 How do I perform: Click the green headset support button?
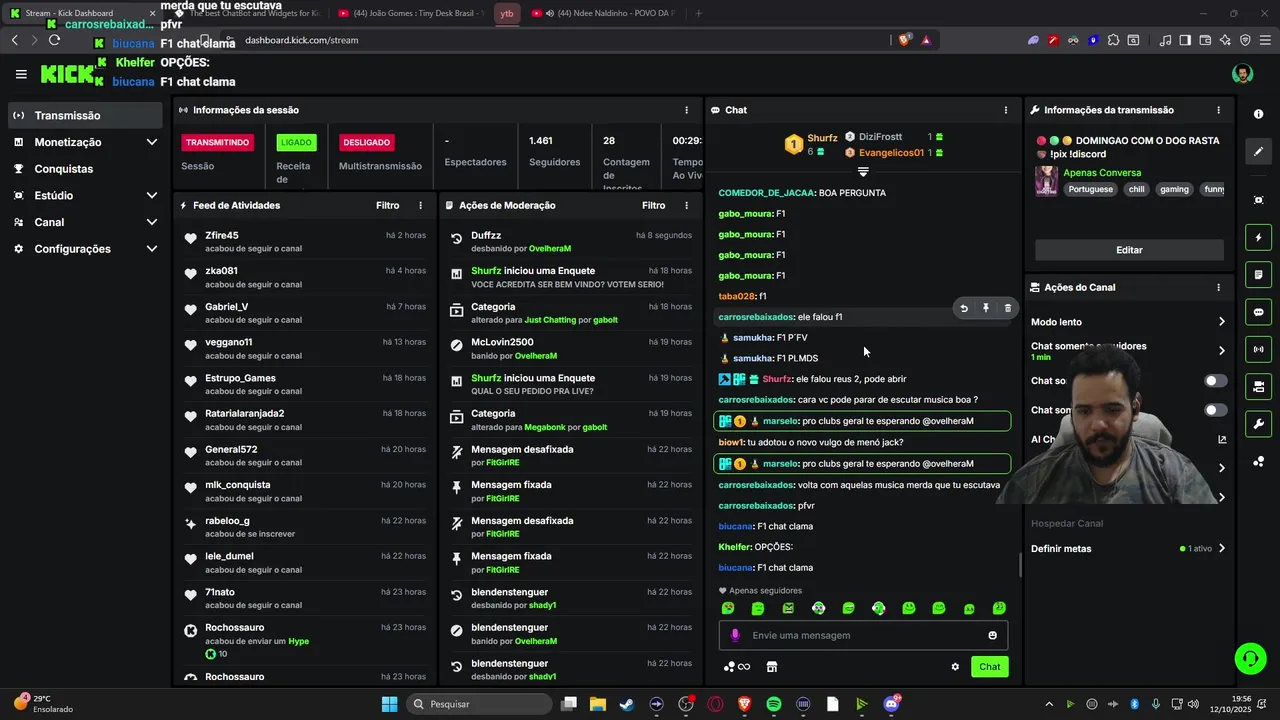pos(1250,658)
